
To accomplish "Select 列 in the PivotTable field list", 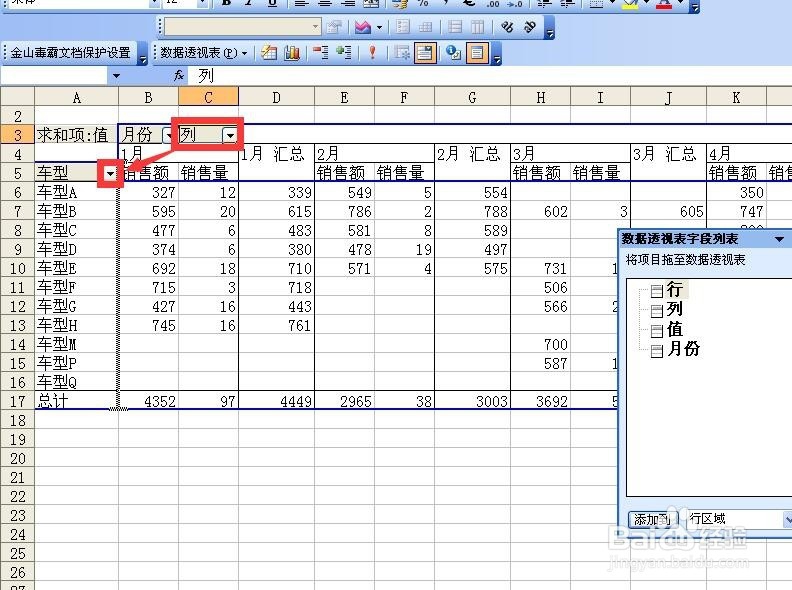I will coord(674,309).
